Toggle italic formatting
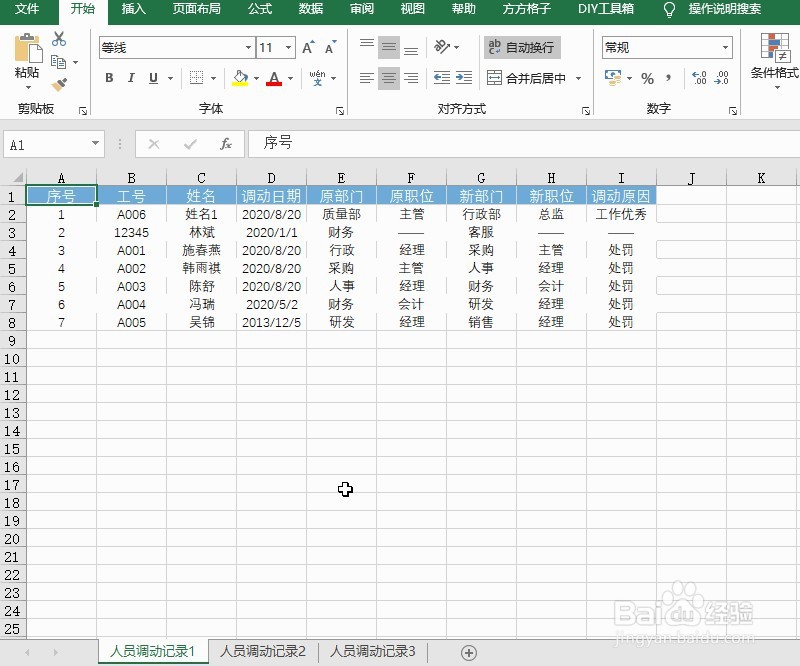 pos(131,77)
